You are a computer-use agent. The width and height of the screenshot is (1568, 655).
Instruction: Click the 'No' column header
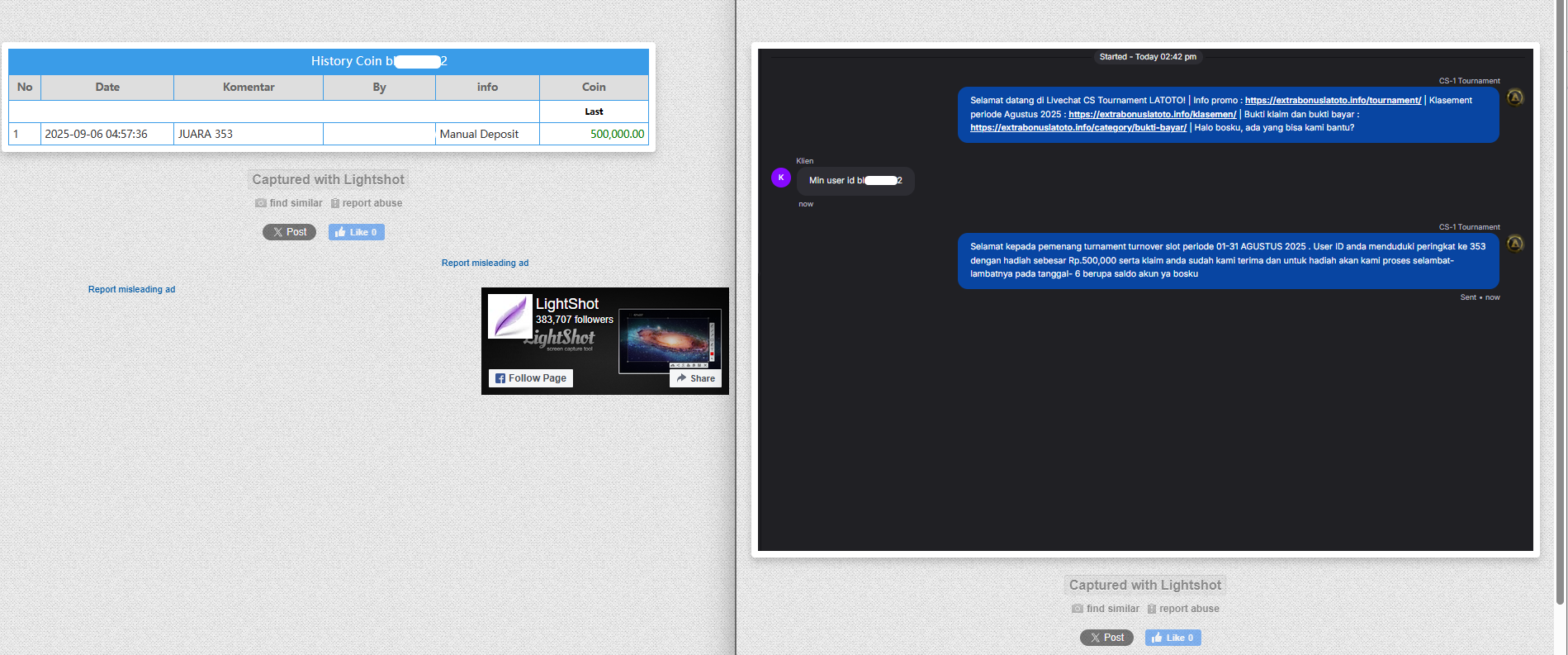pyautogui.click(x=25, y=87)
